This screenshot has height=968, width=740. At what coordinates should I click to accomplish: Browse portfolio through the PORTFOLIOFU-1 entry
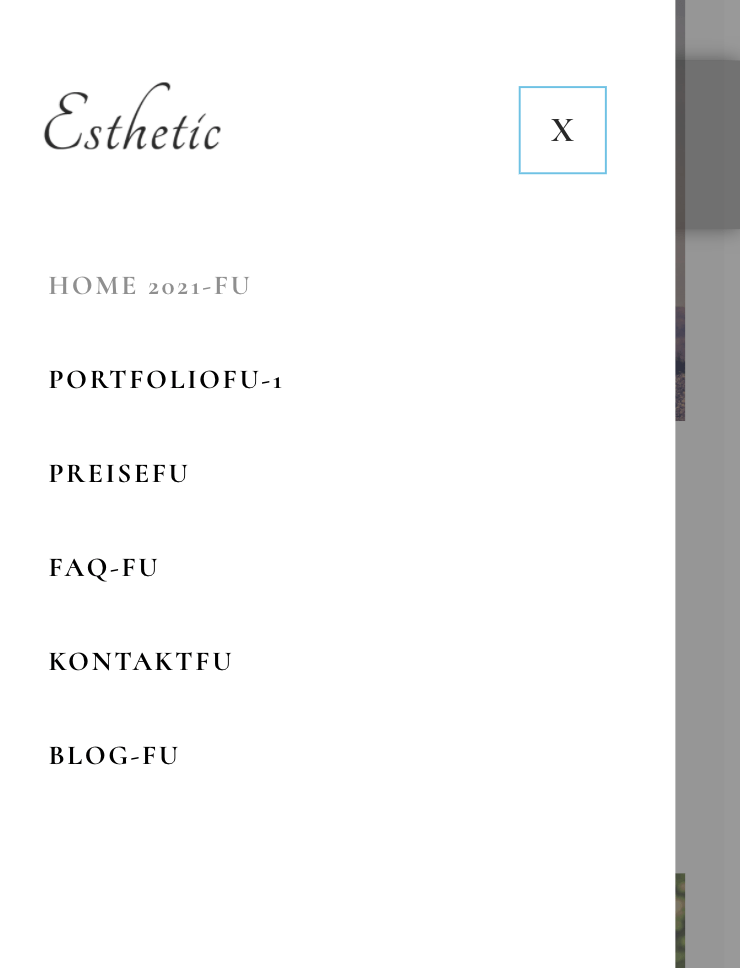165,380
